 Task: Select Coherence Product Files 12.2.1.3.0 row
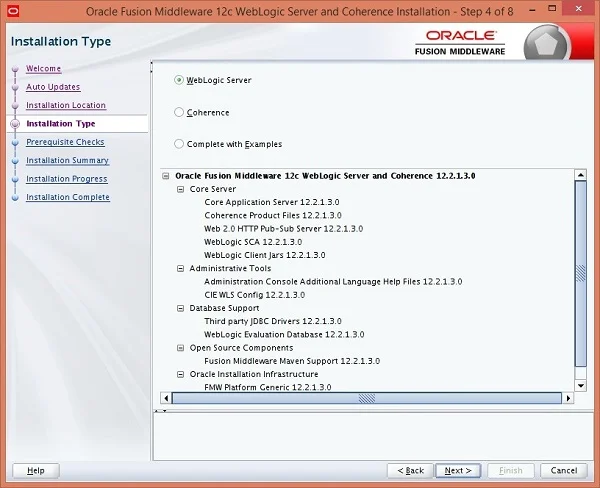[273, 215]
